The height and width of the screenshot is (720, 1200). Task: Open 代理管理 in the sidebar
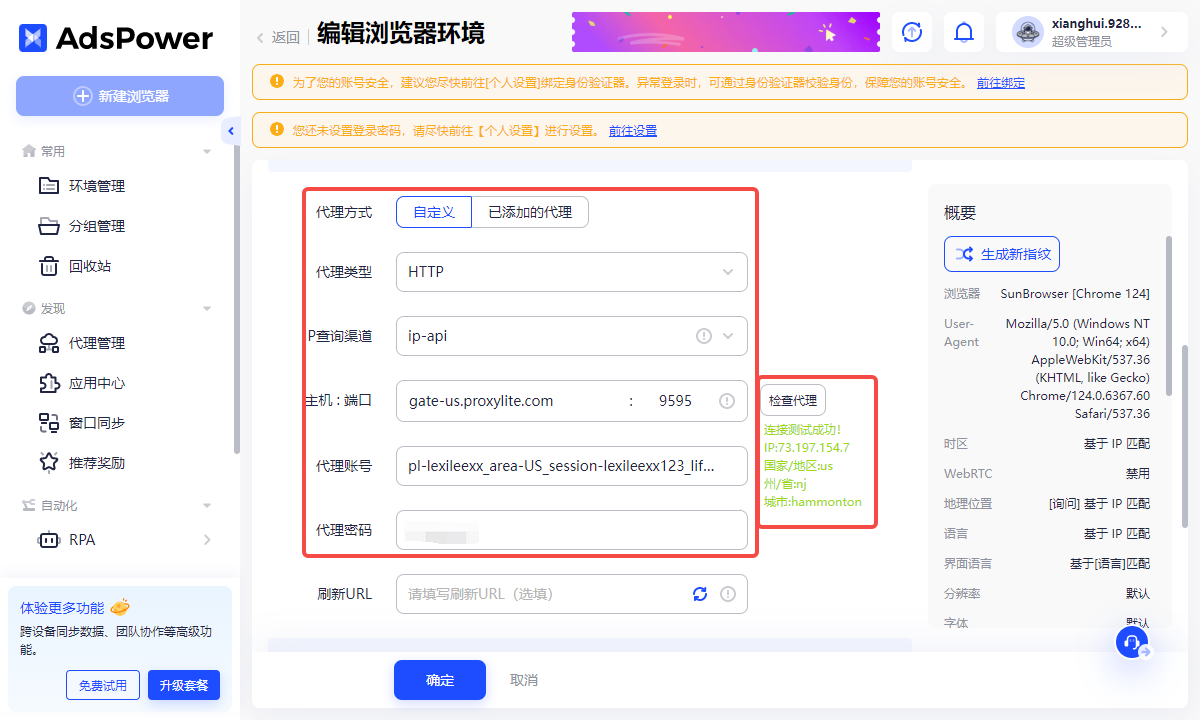[x=97, y=343]
